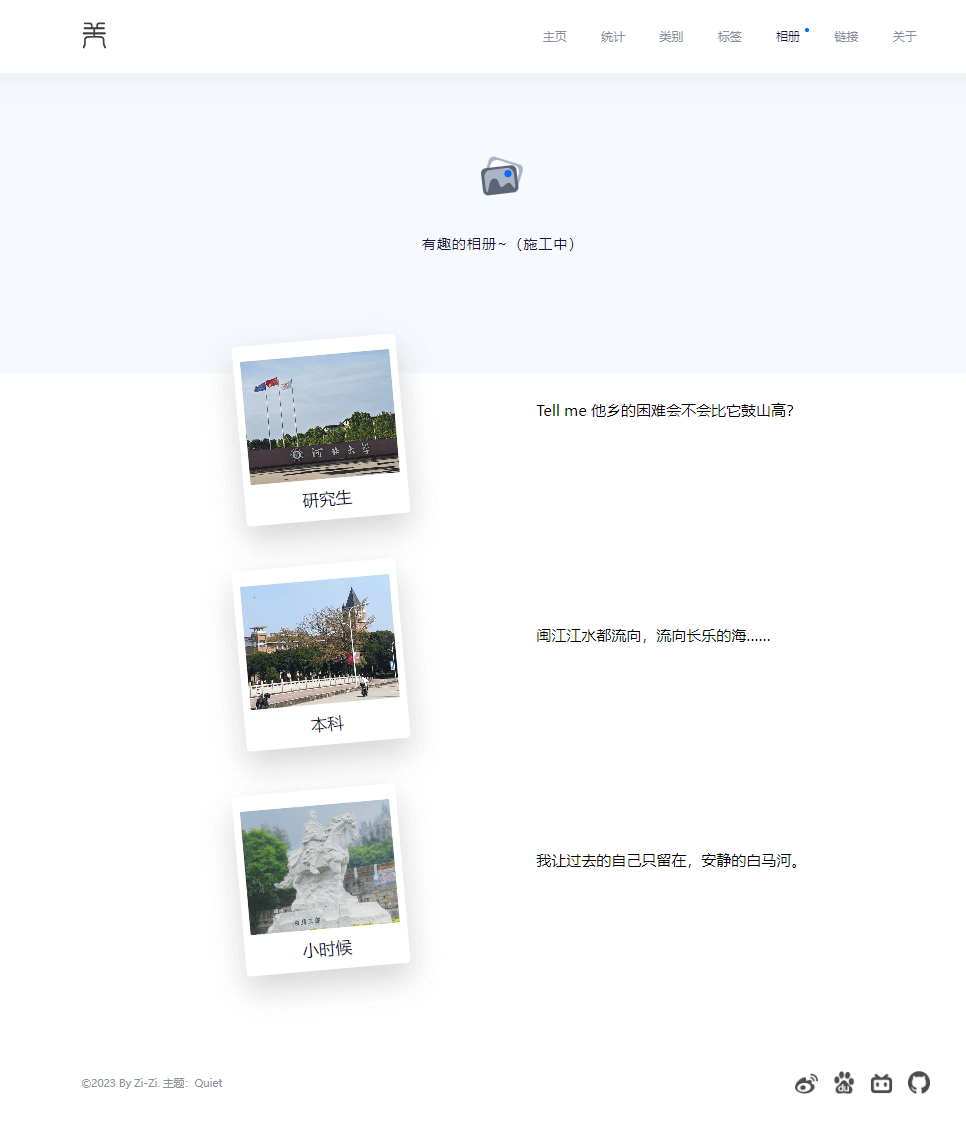Open the GitHub icon in the footer
The width and height of the screenshot is (966, 1123).
[919, 1083]
